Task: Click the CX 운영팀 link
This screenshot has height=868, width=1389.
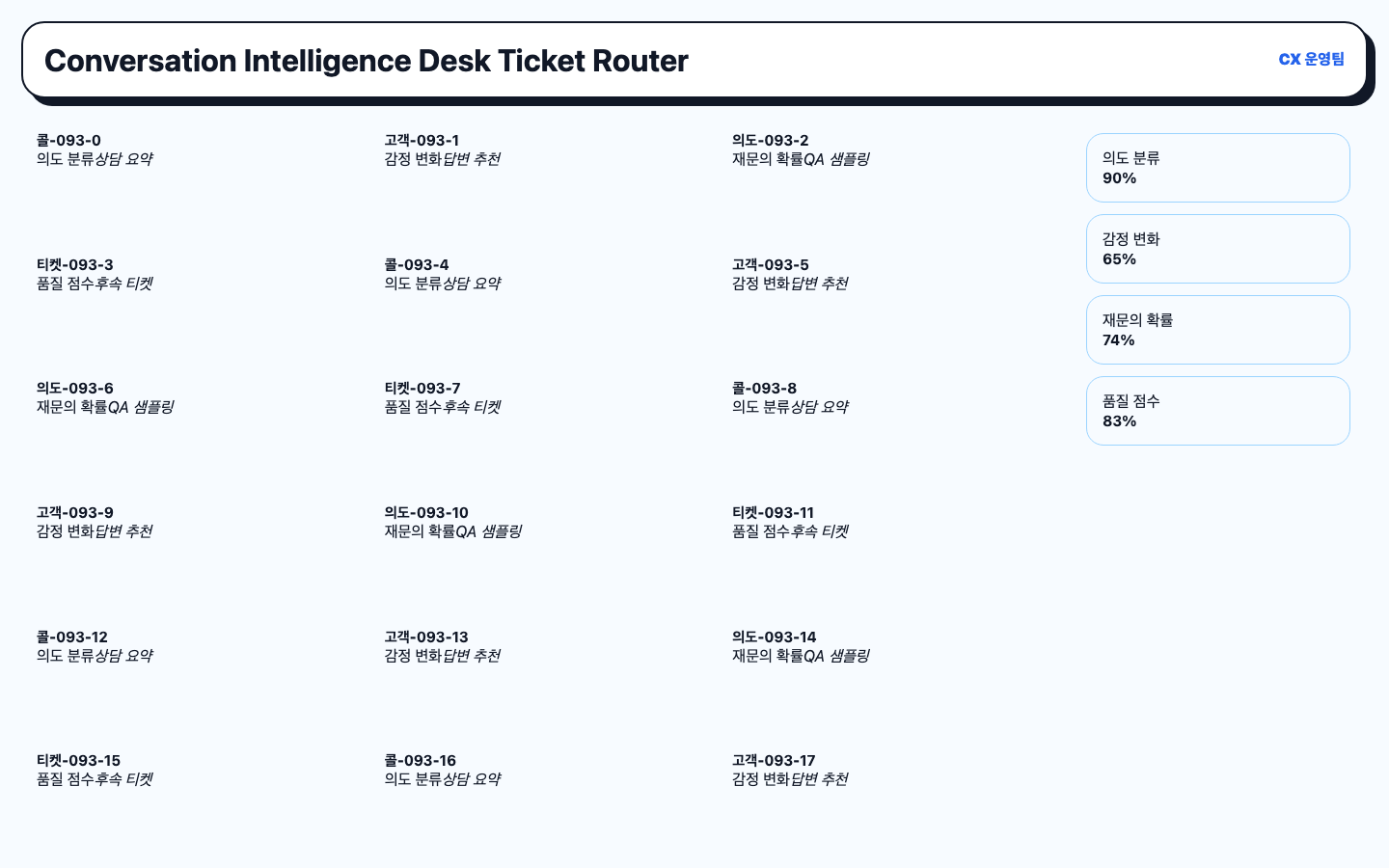Action: coord(1311,60)
